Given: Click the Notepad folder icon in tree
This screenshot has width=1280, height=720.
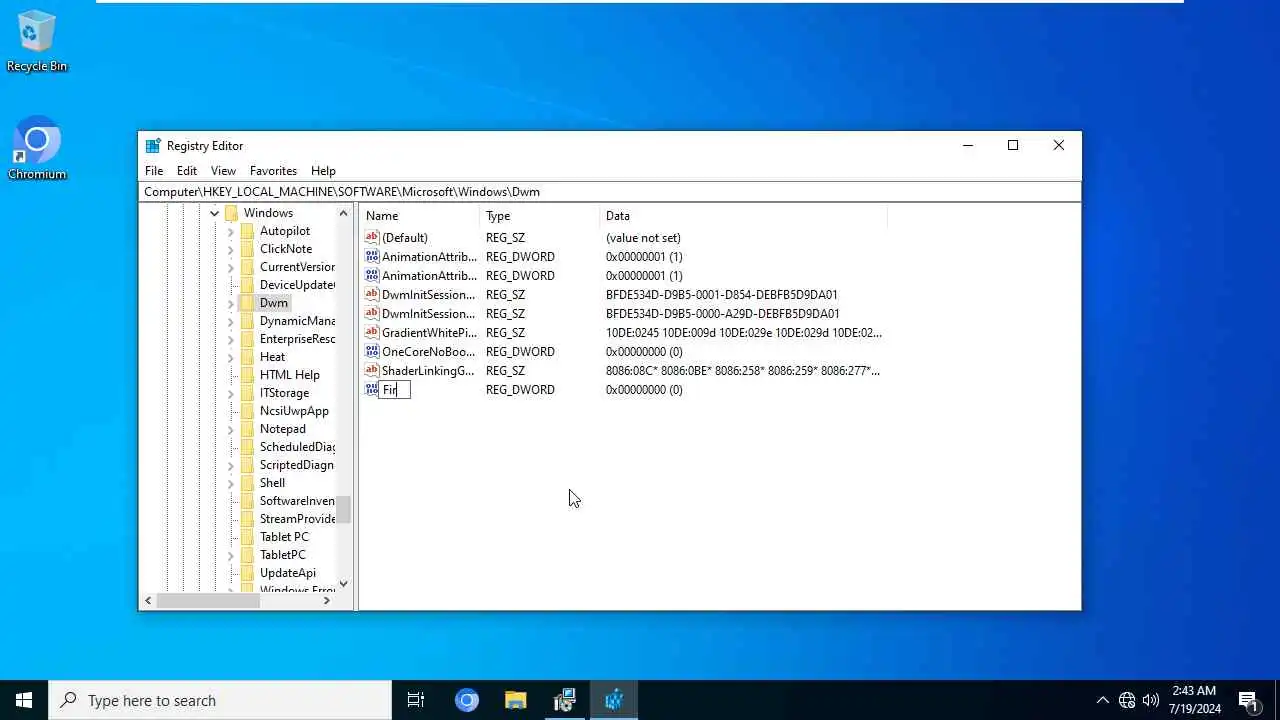Looking at the screenshot, I should 248,429.
